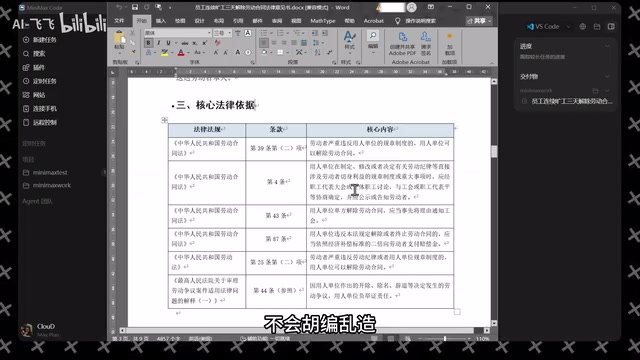Open the Paragraph dialog launcher
640x360 pixels.
(x=334, y=62)
